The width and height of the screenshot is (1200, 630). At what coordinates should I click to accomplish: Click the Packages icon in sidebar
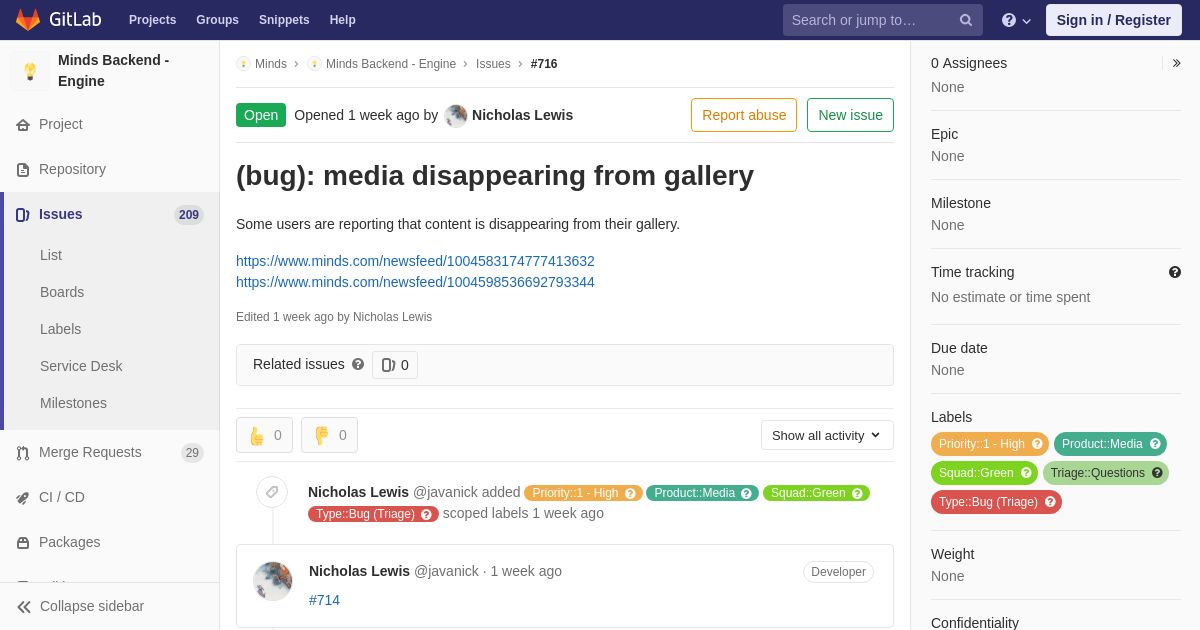click(23, 543)
